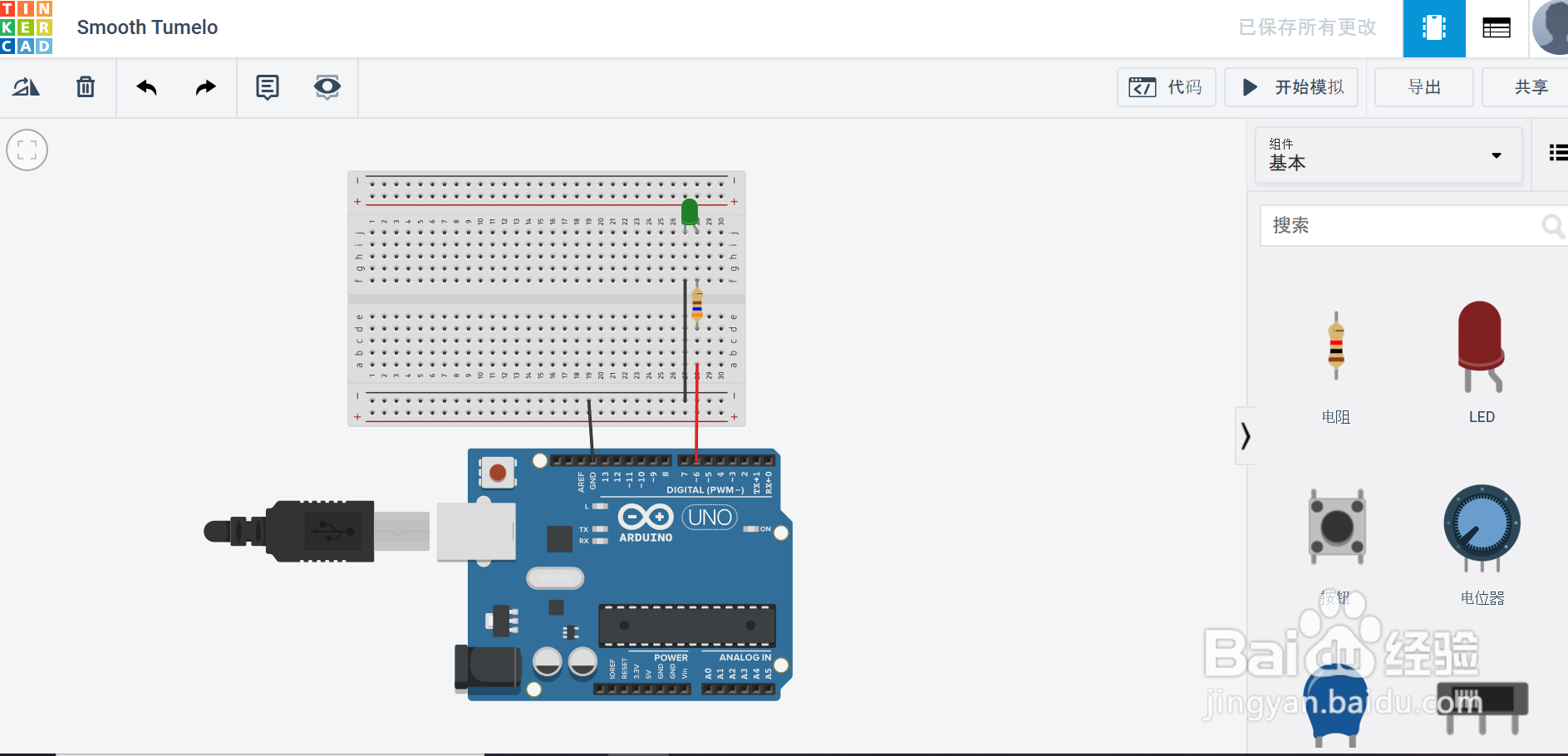Zoom to fit the circuit view
This screenshot has width=1568, height=756.
[x=27, y=150]
